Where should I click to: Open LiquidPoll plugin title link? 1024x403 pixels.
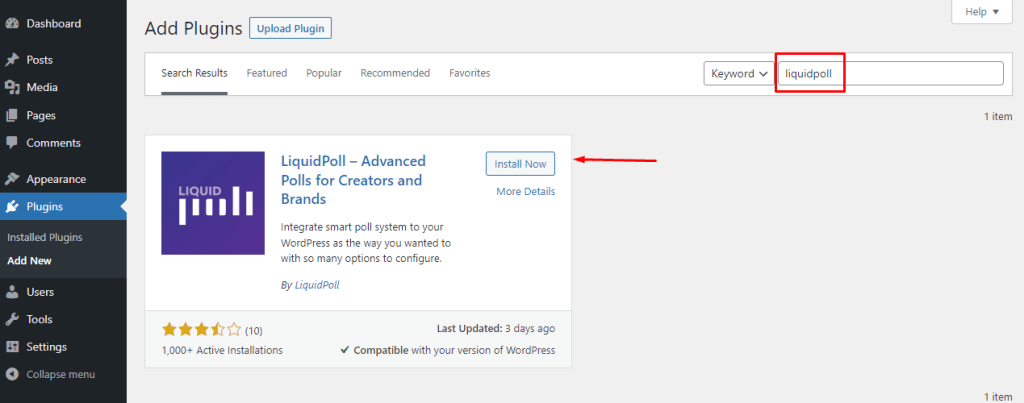(353, 180)
